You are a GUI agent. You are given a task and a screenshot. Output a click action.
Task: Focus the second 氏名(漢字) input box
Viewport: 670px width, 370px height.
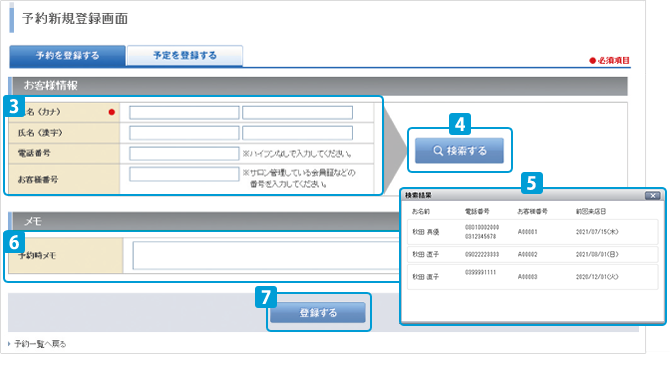pos(297,133)
